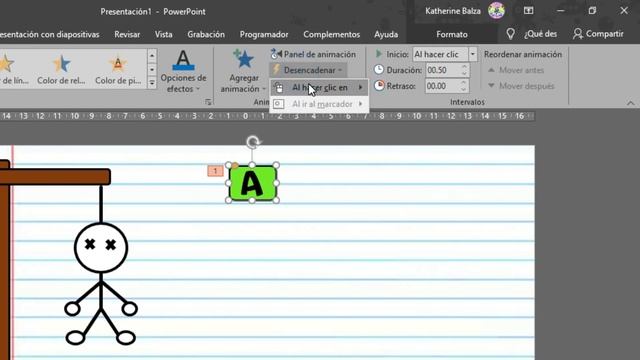The width and height of the screenshot is (640, 360).
Task: Restore down the PowerPoint window
Action: (x=592, y=11)
